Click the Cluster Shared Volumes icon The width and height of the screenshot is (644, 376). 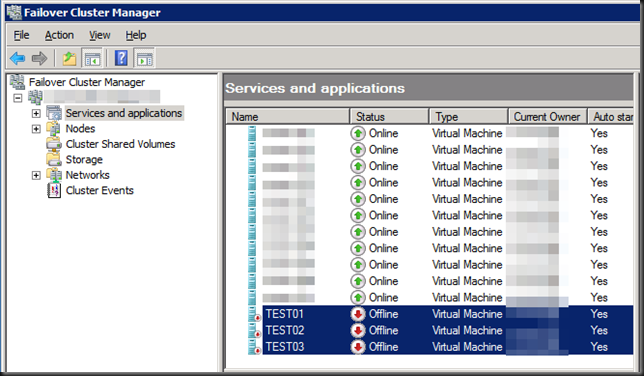coord(54,144)
